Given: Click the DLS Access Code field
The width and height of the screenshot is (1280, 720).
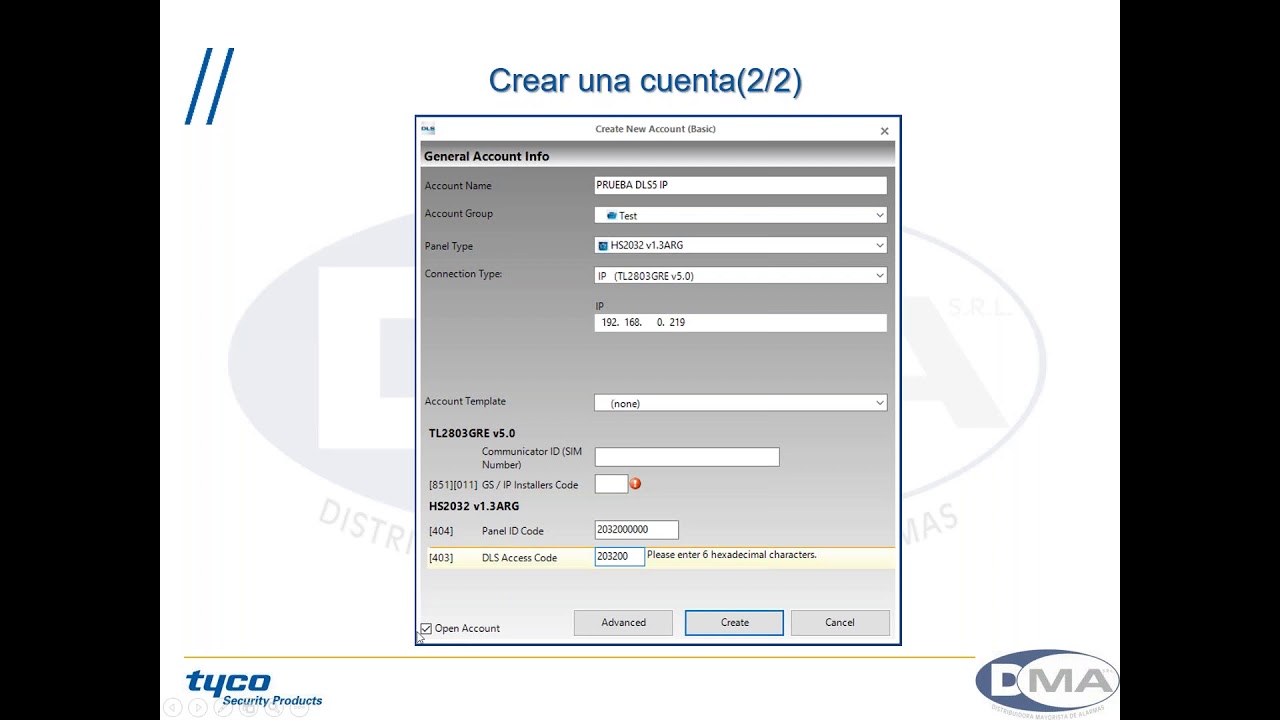Looking at the screenshot, I should point(619,557).
